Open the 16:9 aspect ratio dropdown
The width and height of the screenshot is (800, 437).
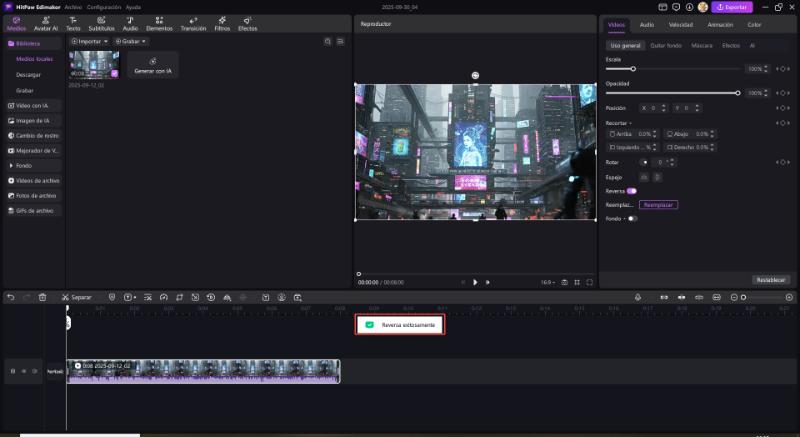point(547,282)
